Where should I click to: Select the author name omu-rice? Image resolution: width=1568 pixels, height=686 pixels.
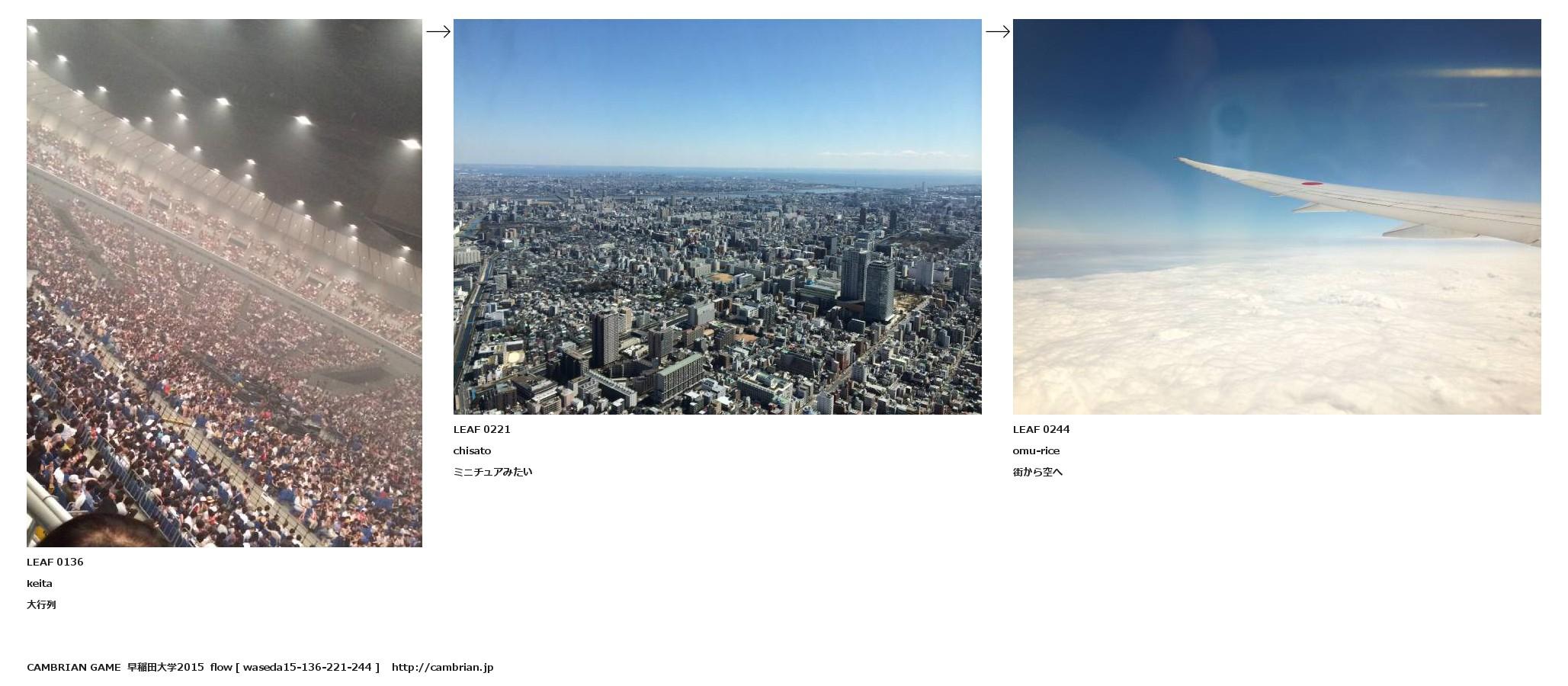click(1036, 450)
